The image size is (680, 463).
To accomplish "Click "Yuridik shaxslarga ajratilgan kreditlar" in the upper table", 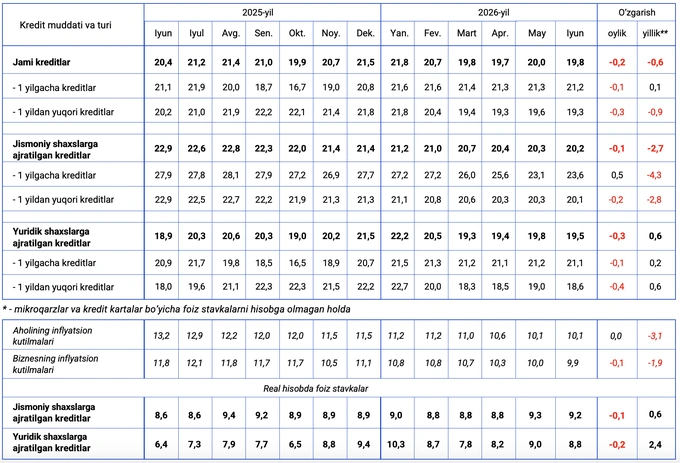I will coord(51,237).
